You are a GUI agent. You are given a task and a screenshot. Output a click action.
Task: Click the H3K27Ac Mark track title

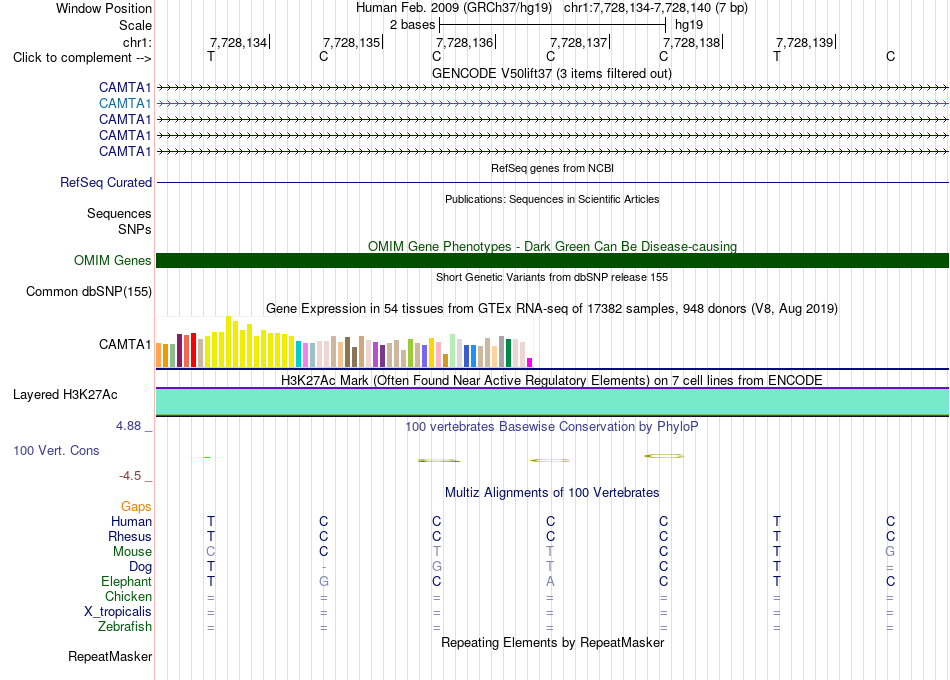[552, 381]
